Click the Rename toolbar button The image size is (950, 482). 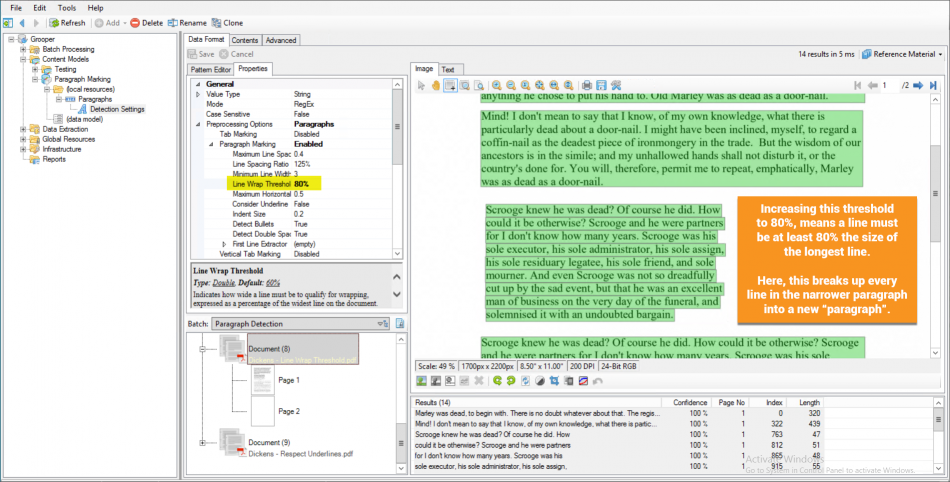(188, 22)
